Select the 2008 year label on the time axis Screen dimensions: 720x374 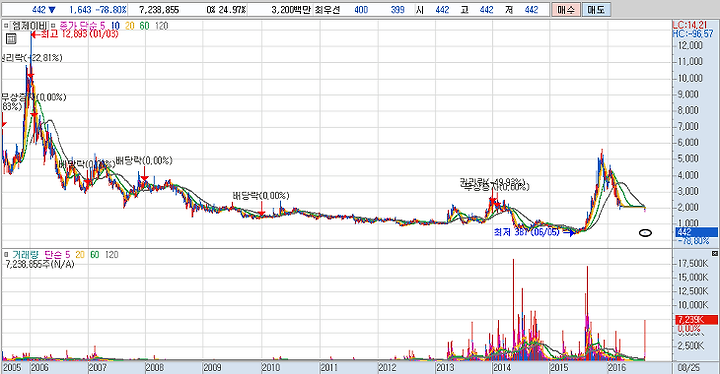pyautogui.click(x=155, y=368)
